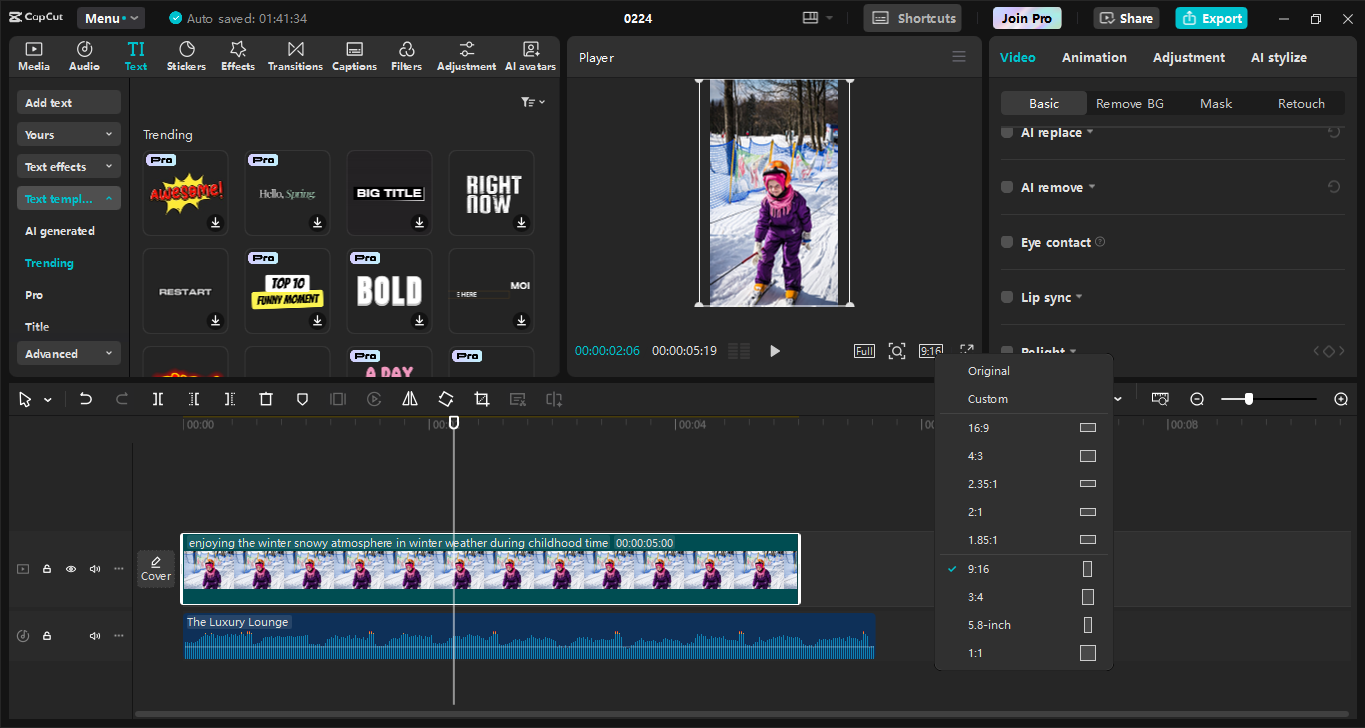Expand the Text effects section
This screenshot has width=1365, height=728.
(x=68, y=165)
